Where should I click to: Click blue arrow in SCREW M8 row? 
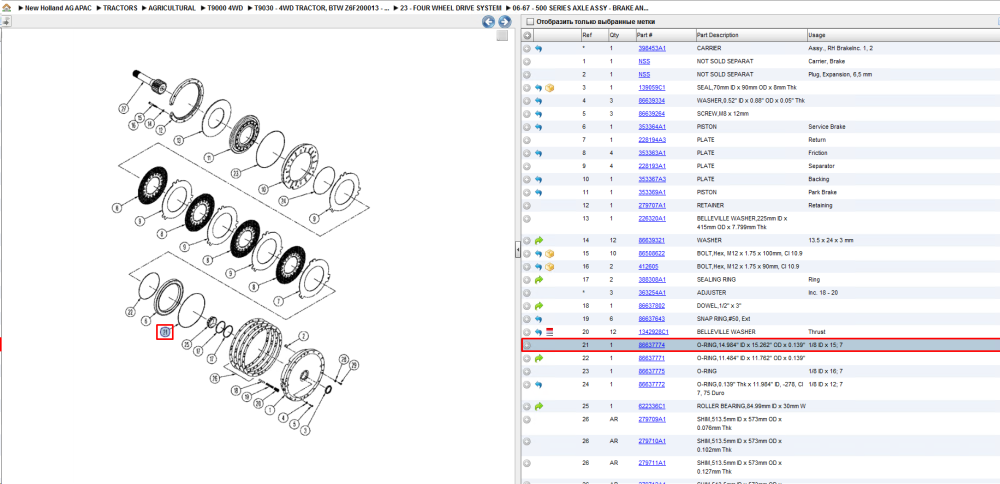[x=539, y=114]
